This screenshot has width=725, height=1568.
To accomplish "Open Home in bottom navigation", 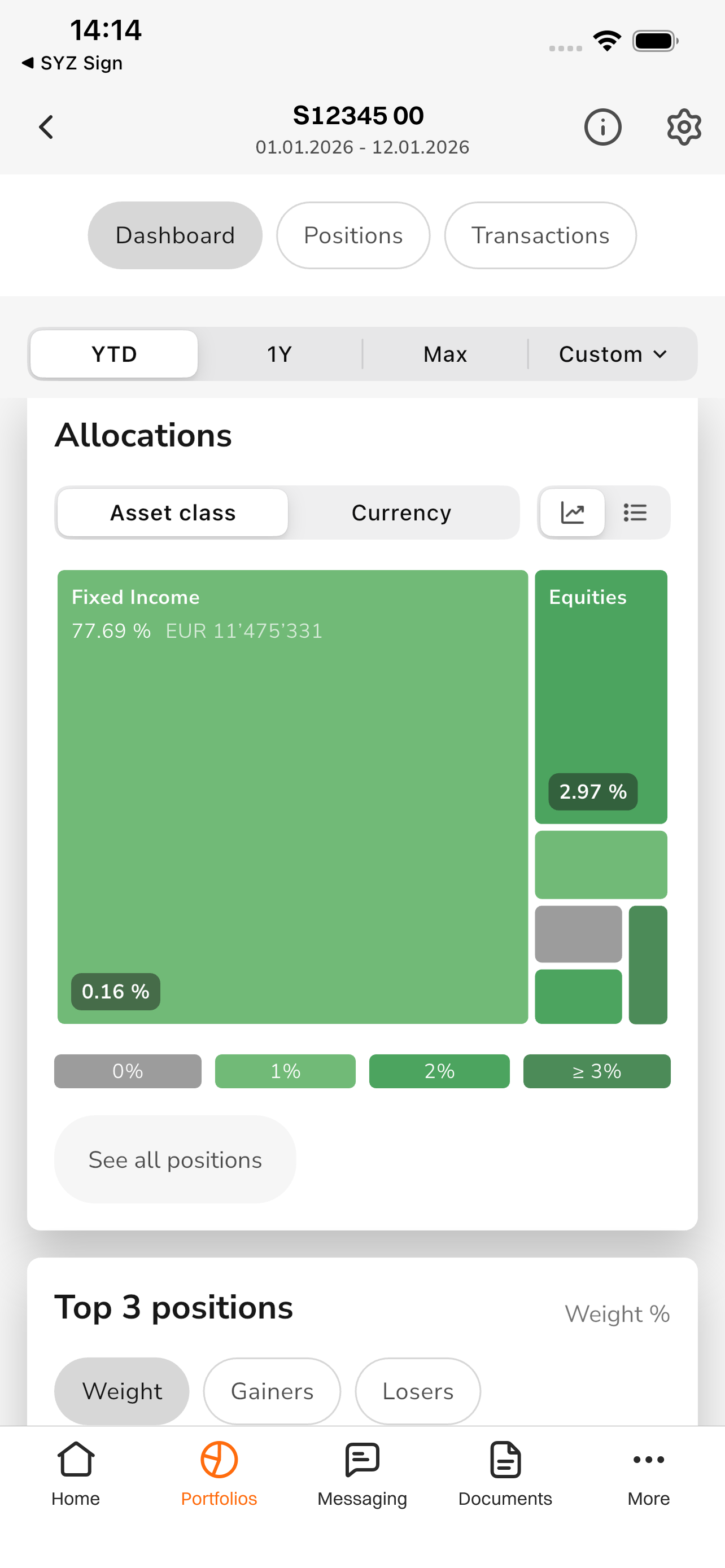I will coord(76,1474).
